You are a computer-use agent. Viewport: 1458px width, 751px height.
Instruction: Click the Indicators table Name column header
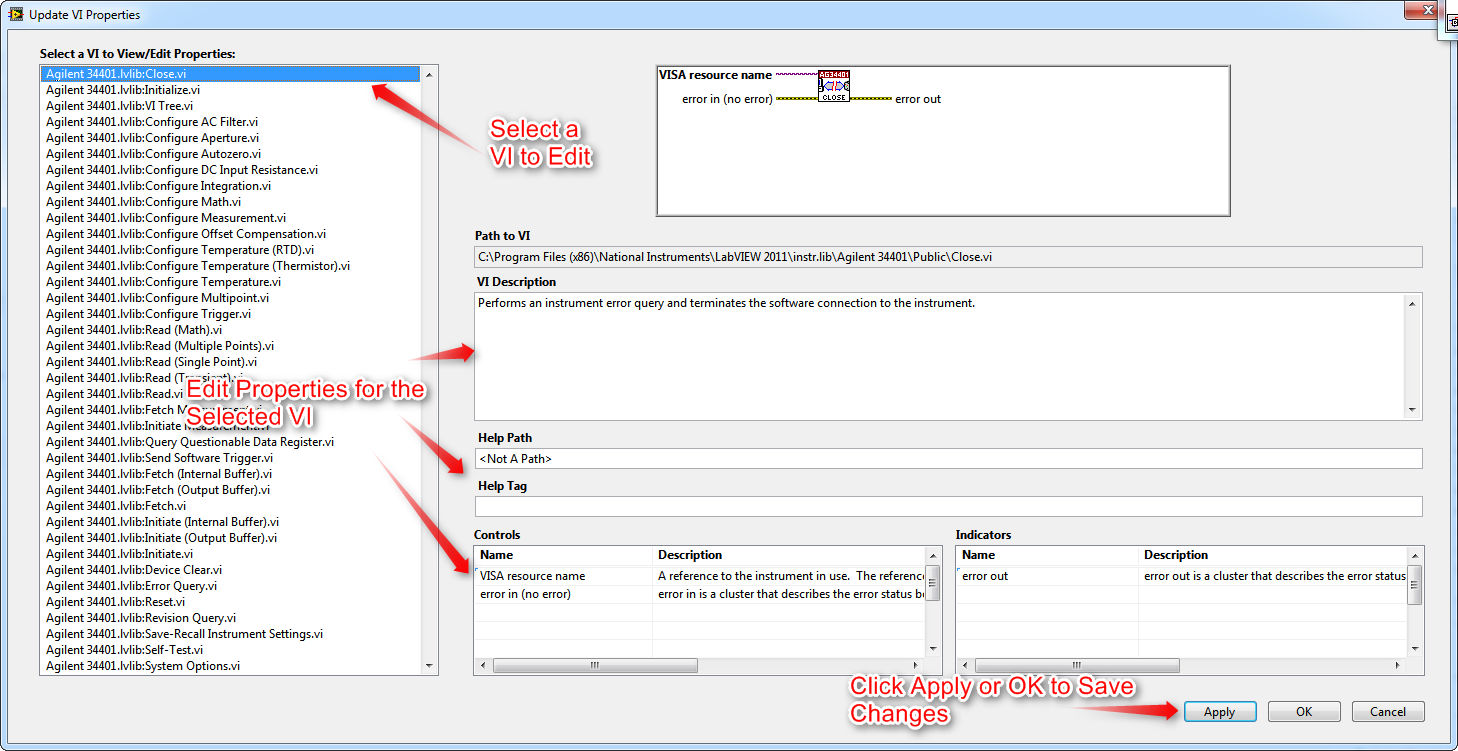(x=1048, y=555)
